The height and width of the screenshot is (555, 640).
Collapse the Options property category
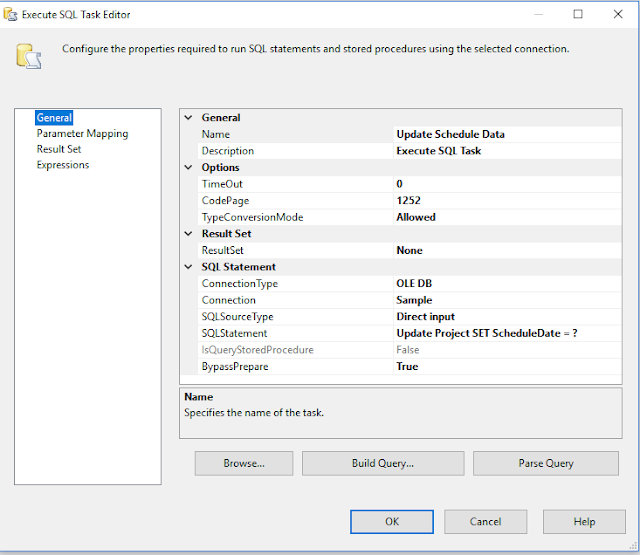pos(189,168)
